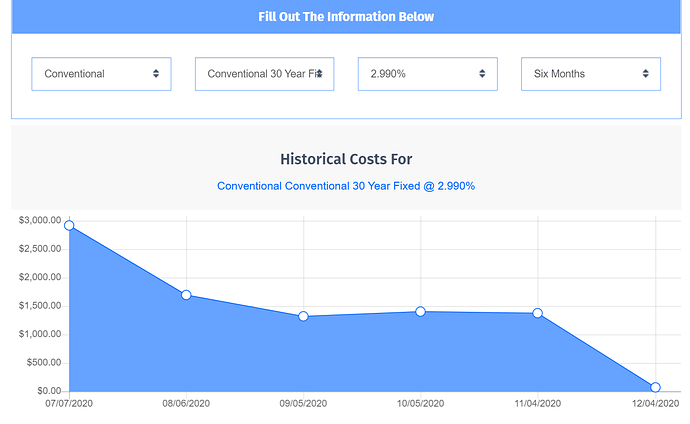Click the $3,000.00 y-axis label

pyautogui.click(x=40, y=220)
